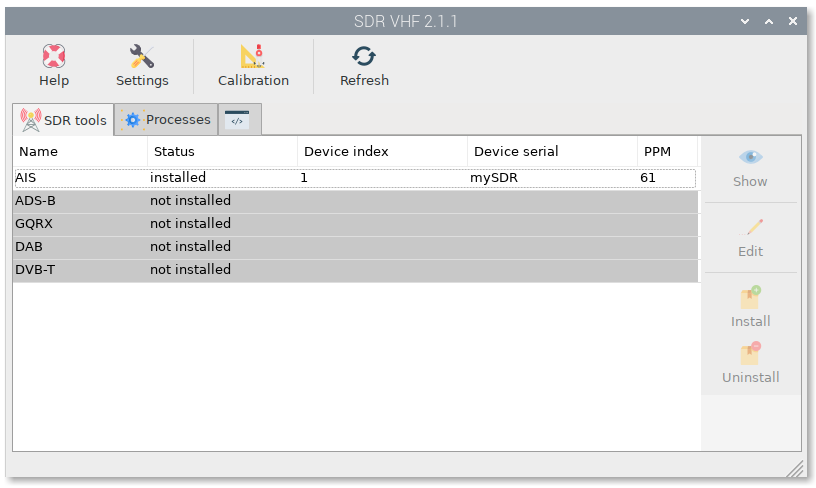Click the Install package button
The height and width of the screenshot is (488, 816).
click(x=750, y=307)
